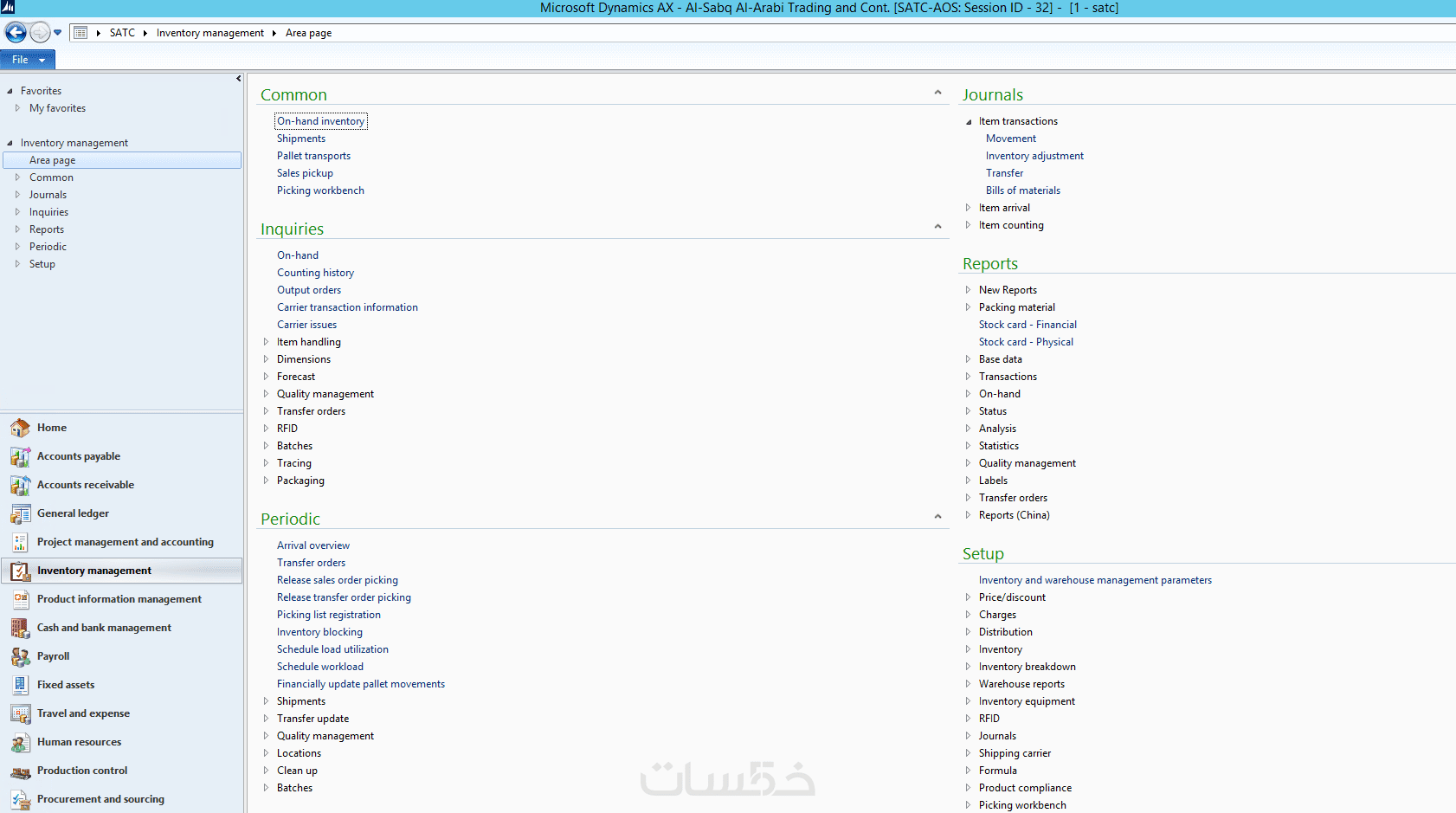The height and width of the screenshot is (813, 1456).
Task: Expand Warehouse reports under Setup
Action: 968,684
